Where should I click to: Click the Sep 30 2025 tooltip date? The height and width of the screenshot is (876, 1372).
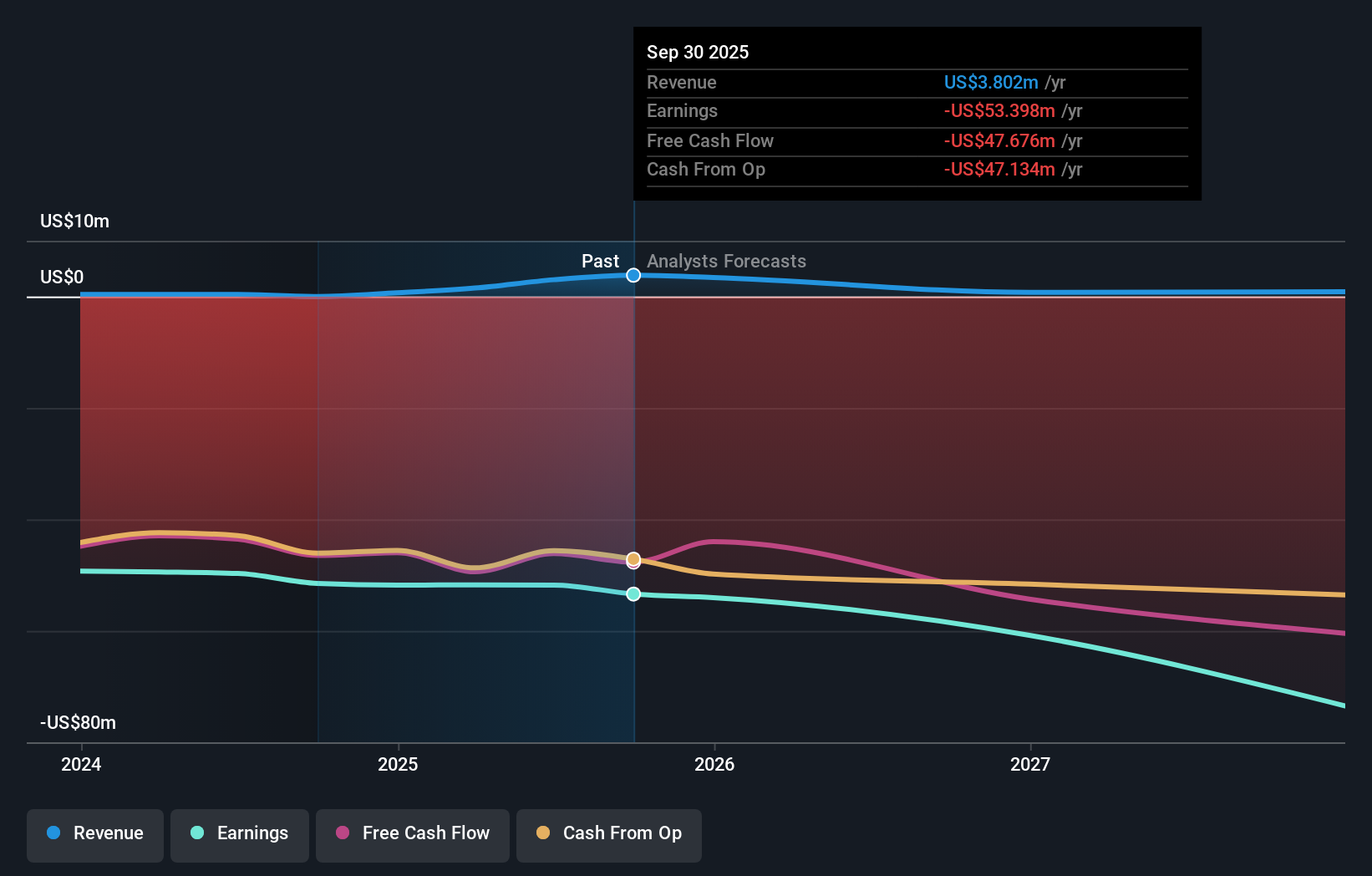click(x=698, y=52)
